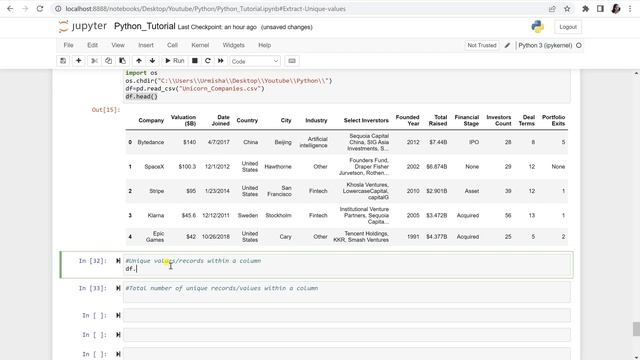Screen dimensions: 640x360
Task: Restart kernel and run all cells icon
Action: (221, 61)
